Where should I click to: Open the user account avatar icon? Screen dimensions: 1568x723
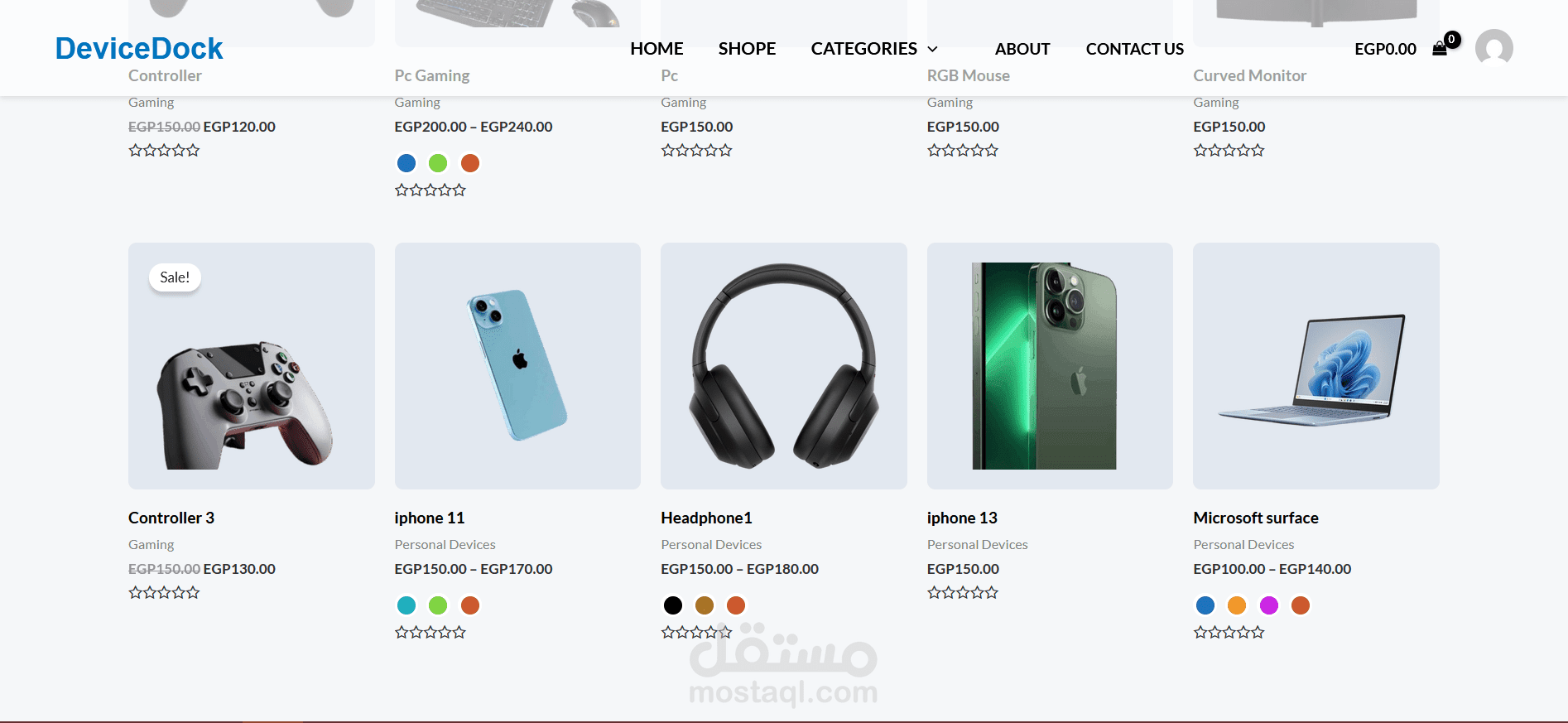pyautogui.click(x=1493, y=48)
